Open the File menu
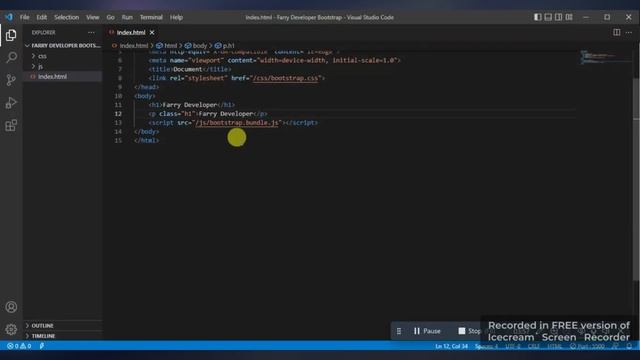Viewport: 640px width, 360px height. [24, 17]
